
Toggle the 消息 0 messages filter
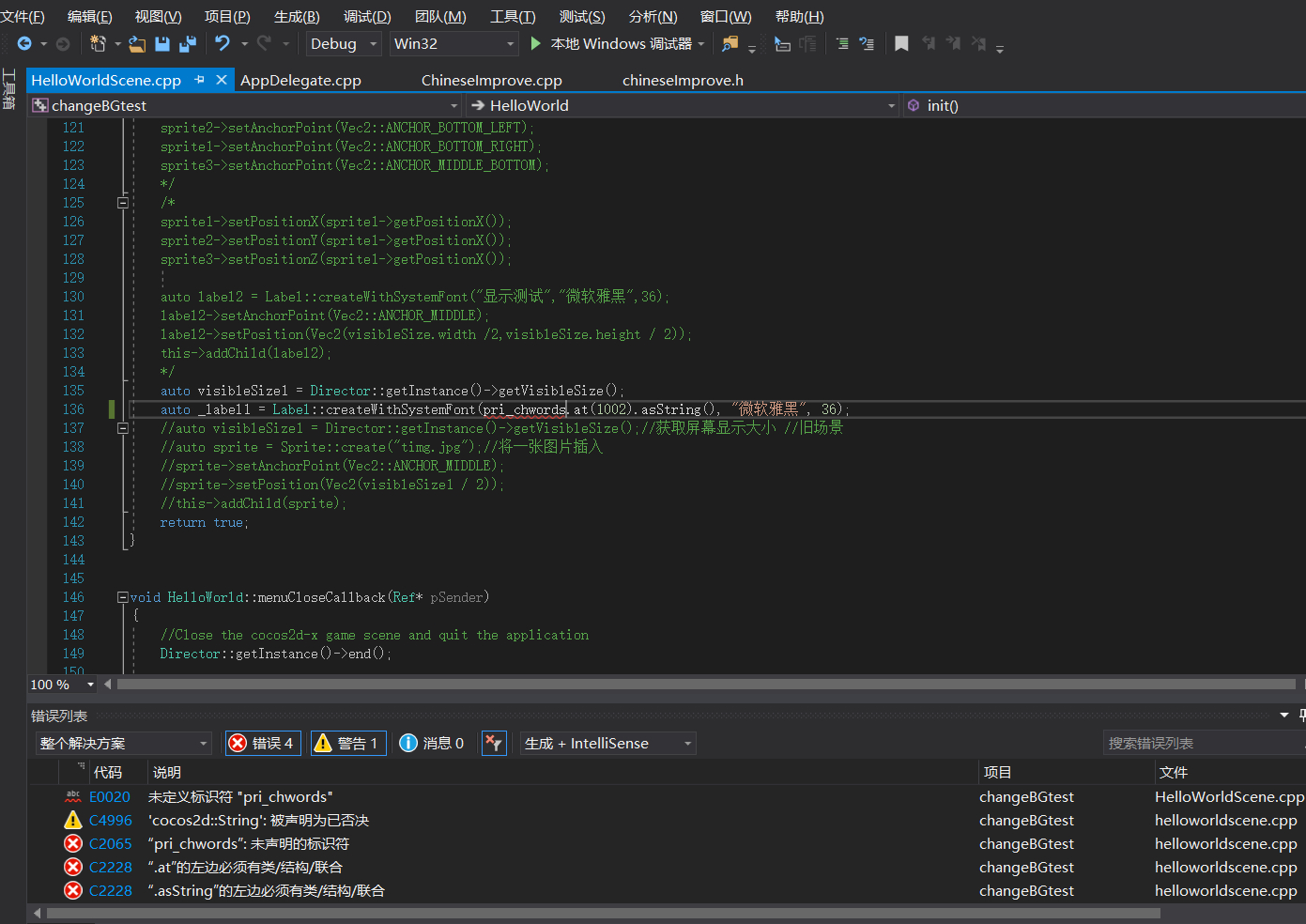pos(432,743)
